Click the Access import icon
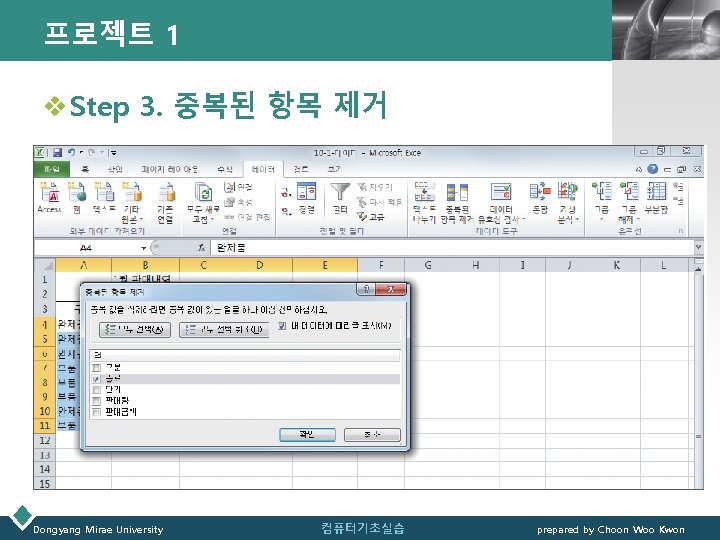The height and width of the screenshot is (540, 720). coord(50,192)
